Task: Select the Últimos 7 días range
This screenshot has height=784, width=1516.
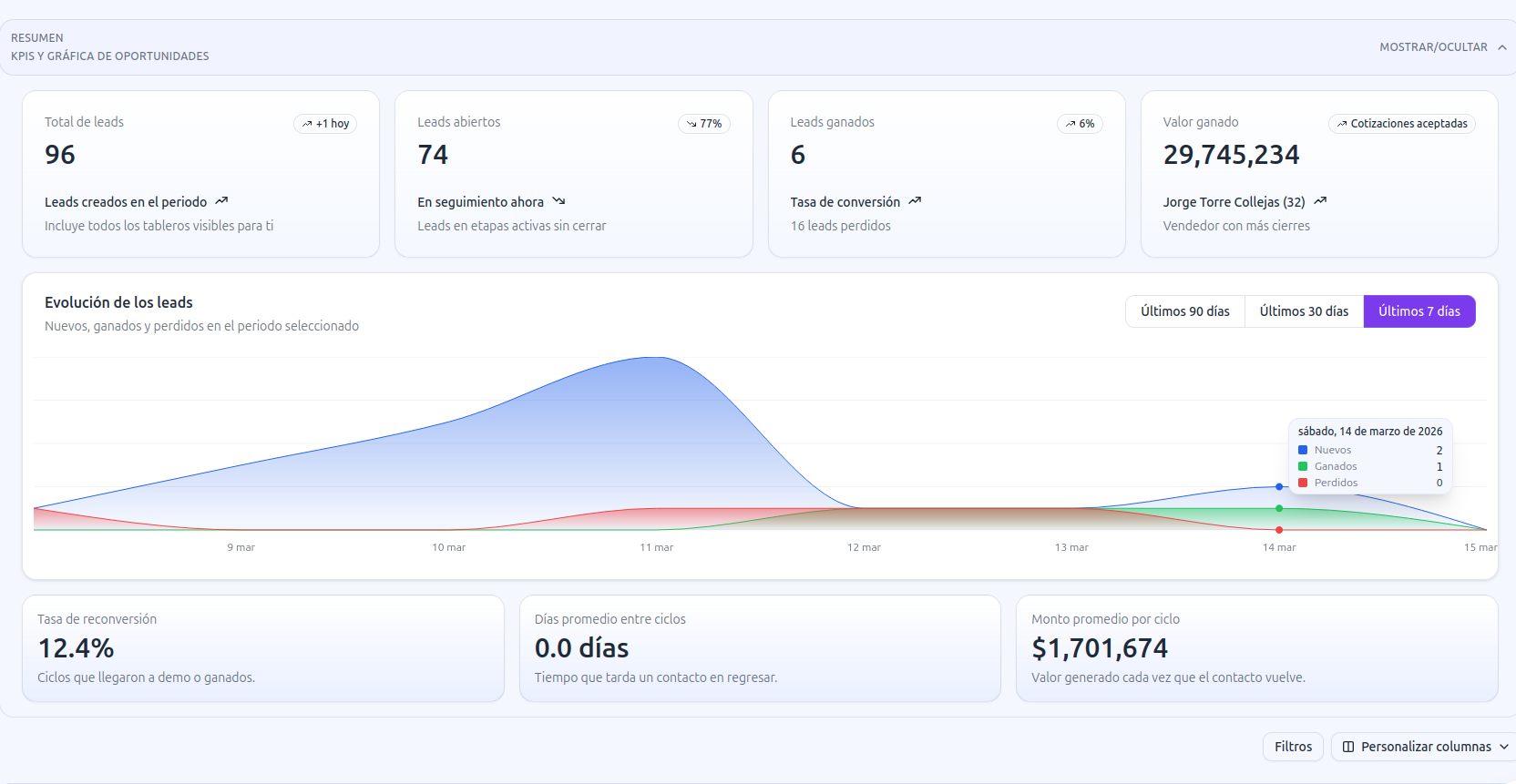Action: coord(1419,311)
